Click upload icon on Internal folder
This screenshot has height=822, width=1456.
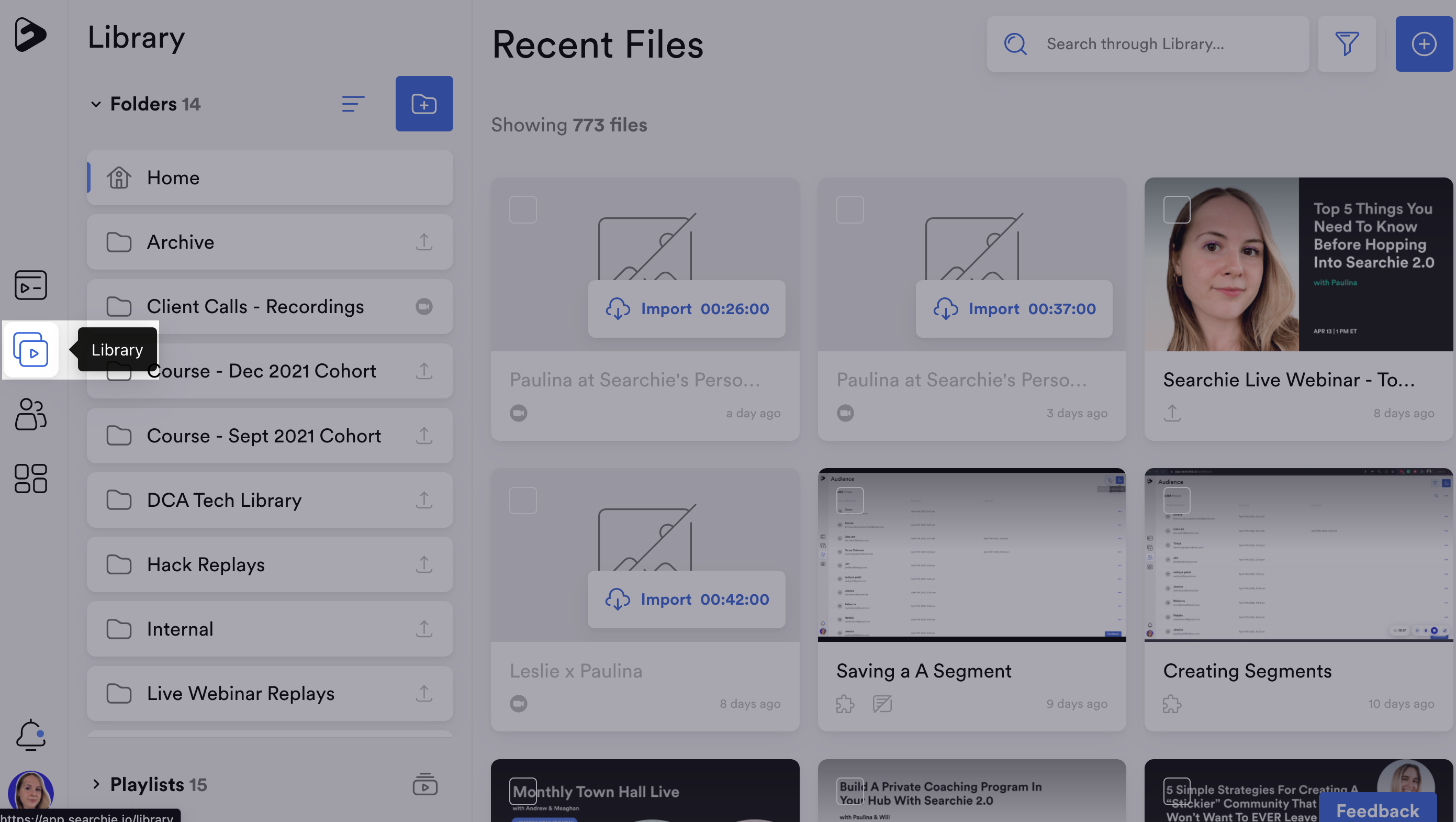click(424, 629)
